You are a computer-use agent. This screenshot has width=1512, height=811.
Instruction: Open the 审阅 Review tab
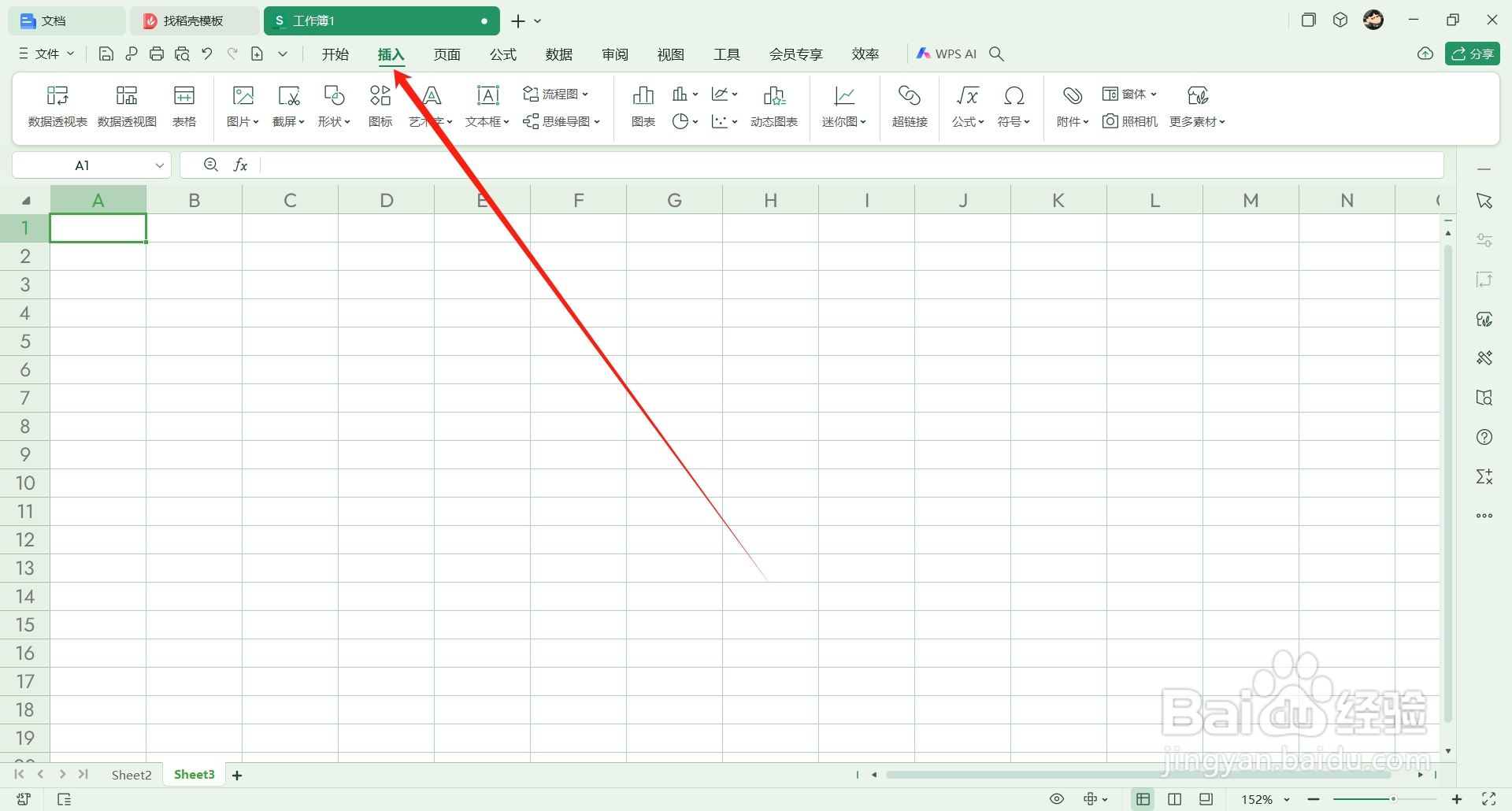coord(615,54)
